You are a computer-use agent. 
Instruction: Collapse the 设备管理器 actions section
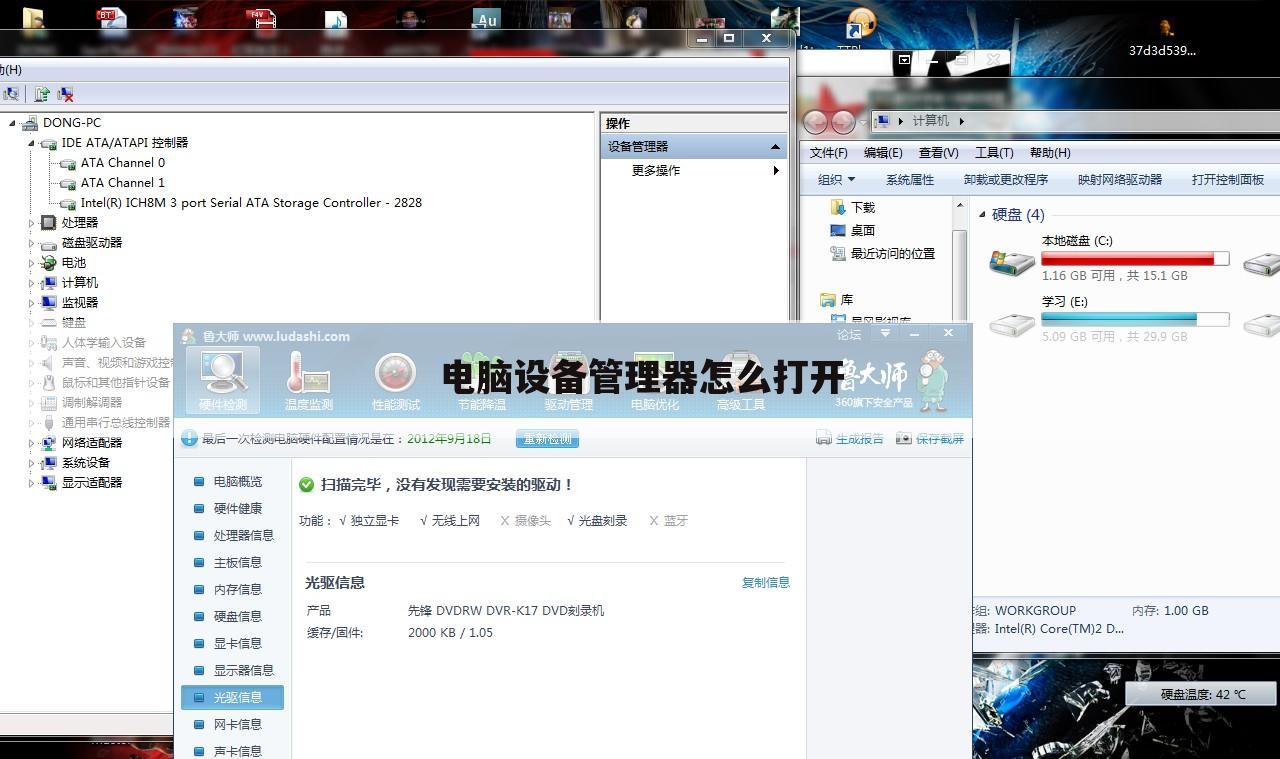(775, 147)
